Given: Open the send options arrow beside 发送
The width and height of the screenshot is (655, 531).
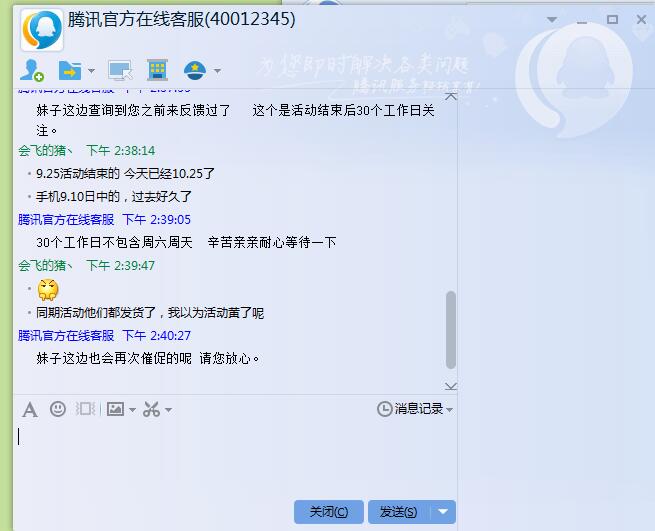Looking at the screenshot, I should coord(443,512).
